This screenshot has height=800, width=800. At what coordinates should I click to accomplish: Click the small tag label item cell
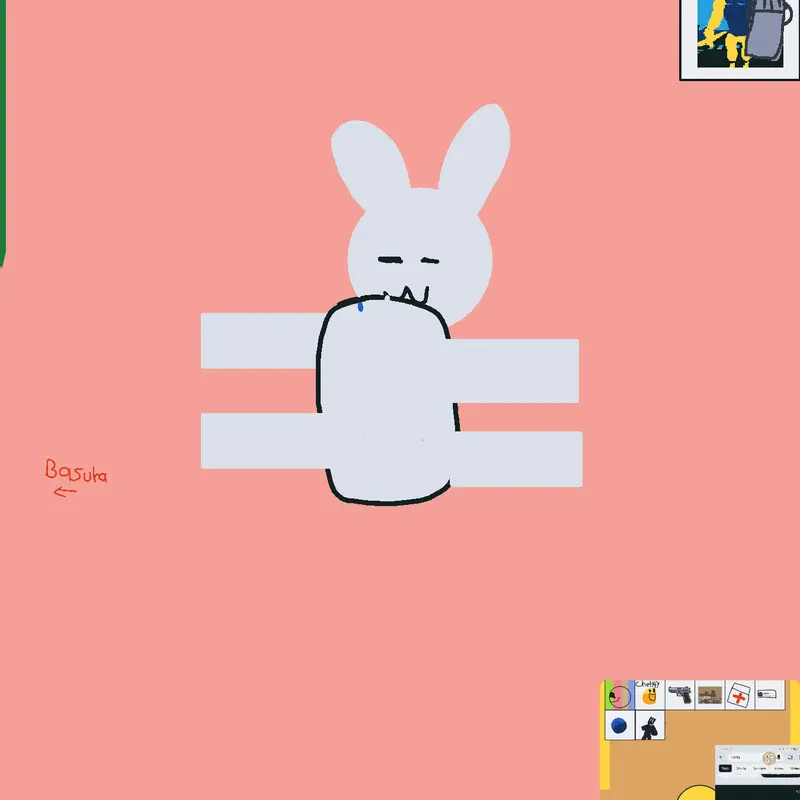(769, 694)
